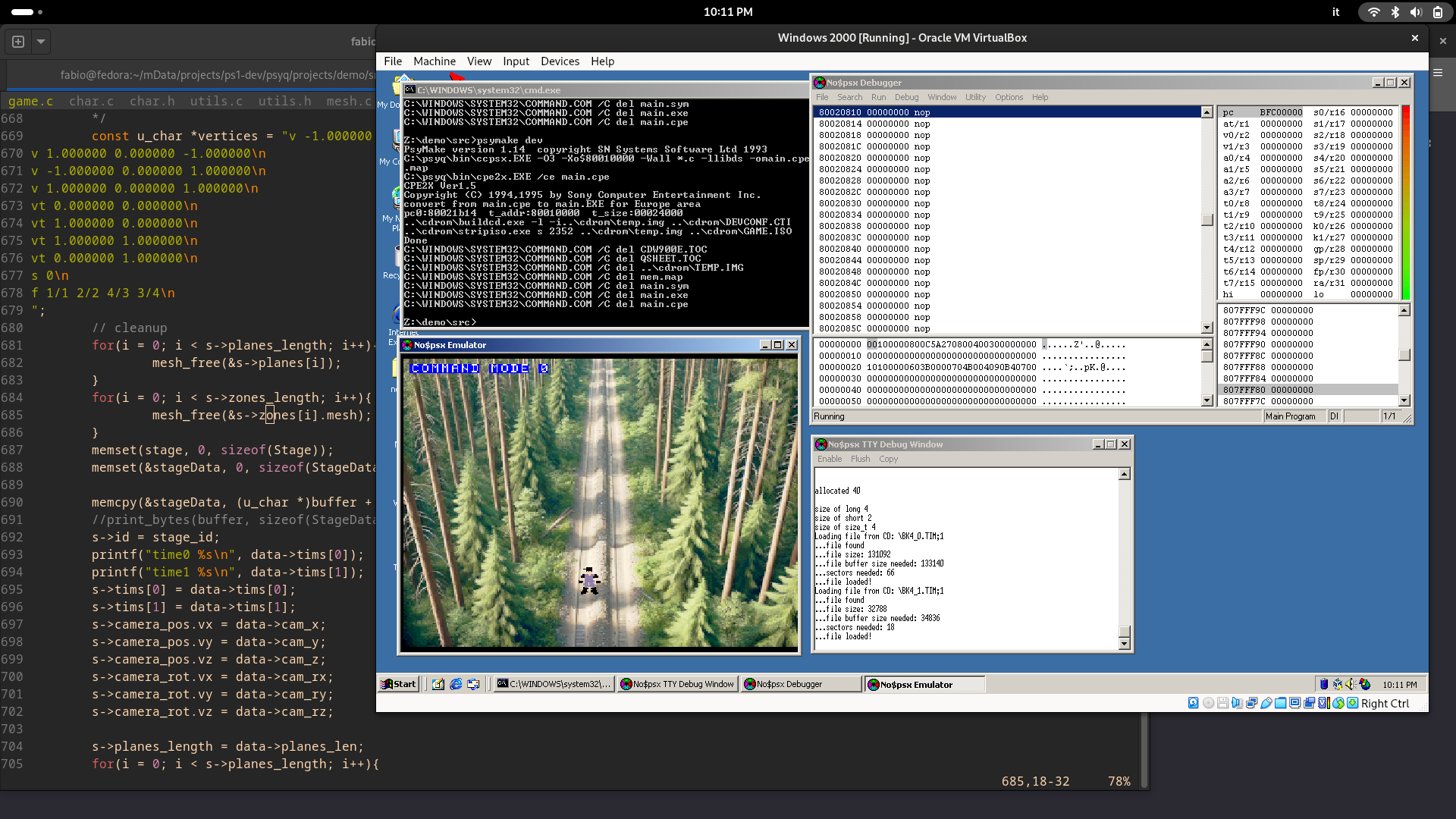Click the No$psx Debugger title bar icon
Image resolution: width=1456 pixels, height=819 pixels.
tap(820, 83)
